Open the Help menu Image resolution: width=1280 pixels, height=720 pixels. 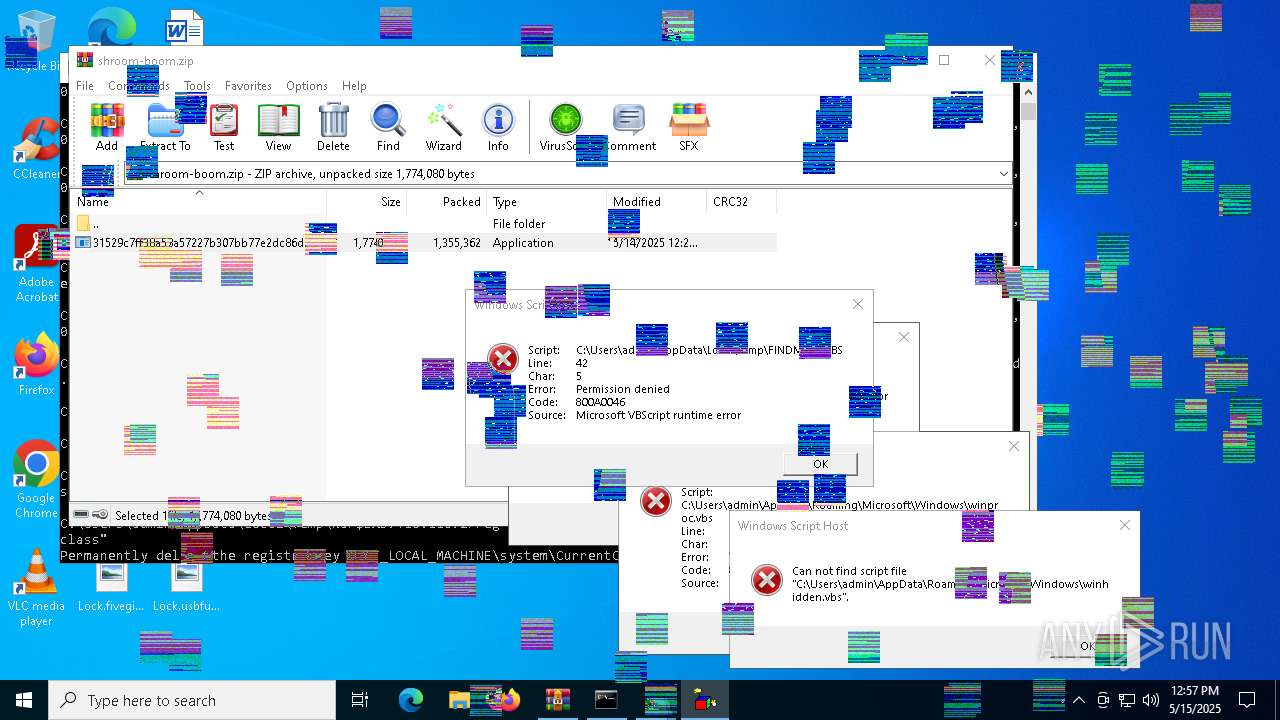coord(354,86)
